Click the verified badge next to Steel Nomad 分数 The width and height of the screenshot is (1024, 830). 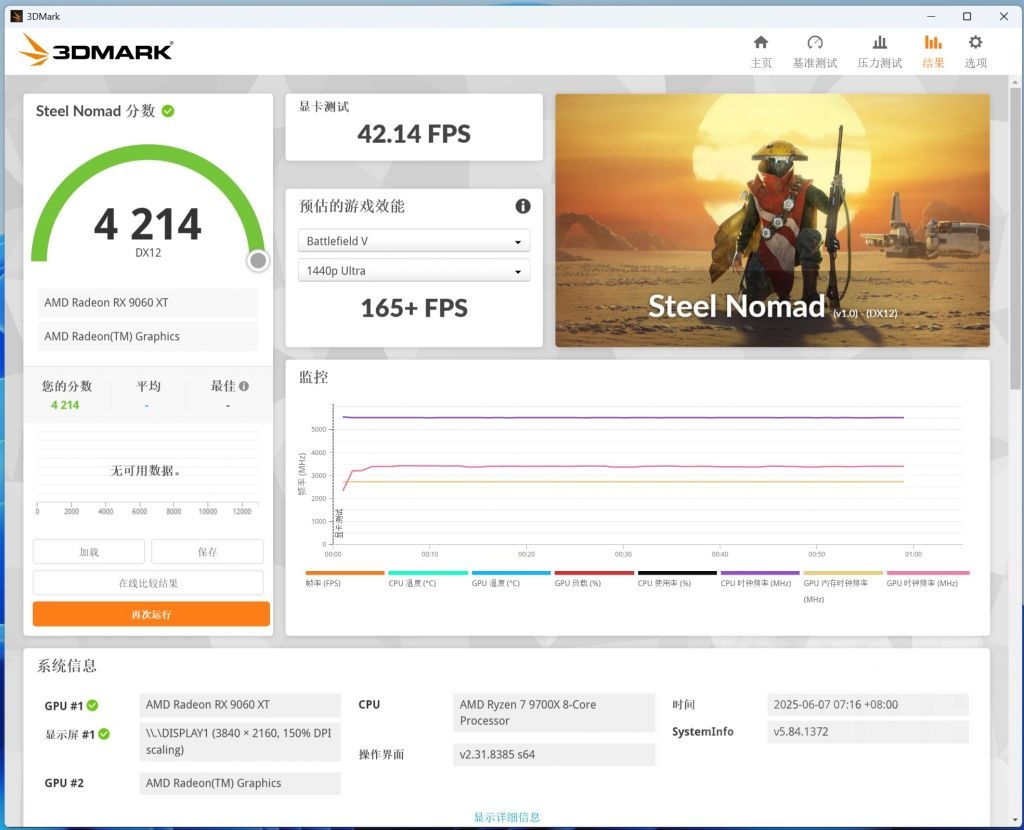coord(166,111)
